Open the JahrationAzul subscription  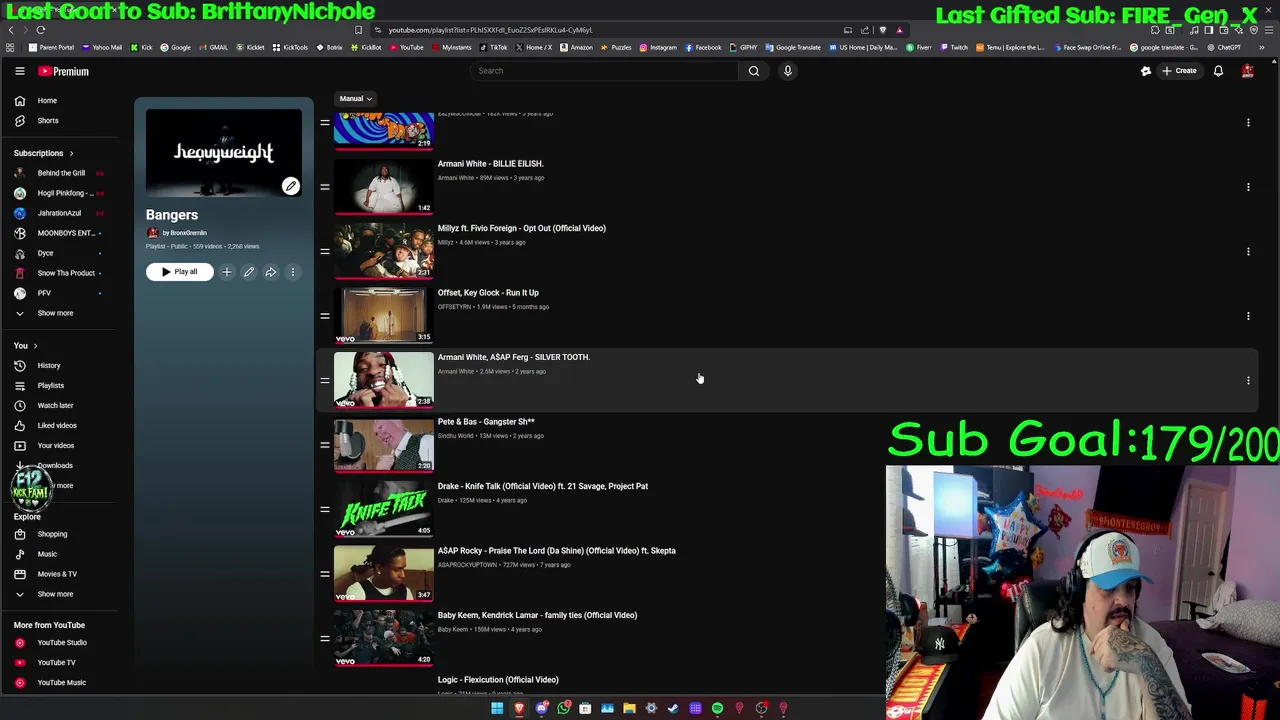click(x=59, y=213)
